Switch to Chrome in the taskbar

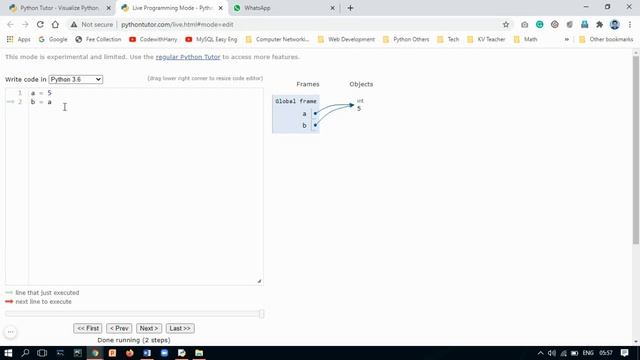click(x=95, y=353)
